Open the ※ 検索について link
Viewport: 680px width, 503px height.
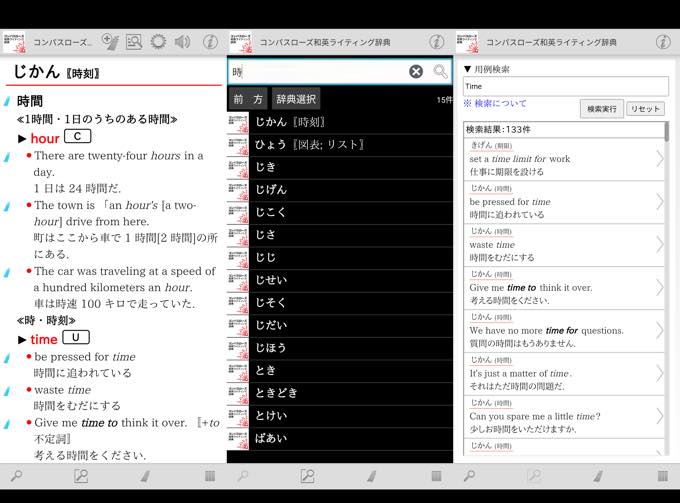494,104
